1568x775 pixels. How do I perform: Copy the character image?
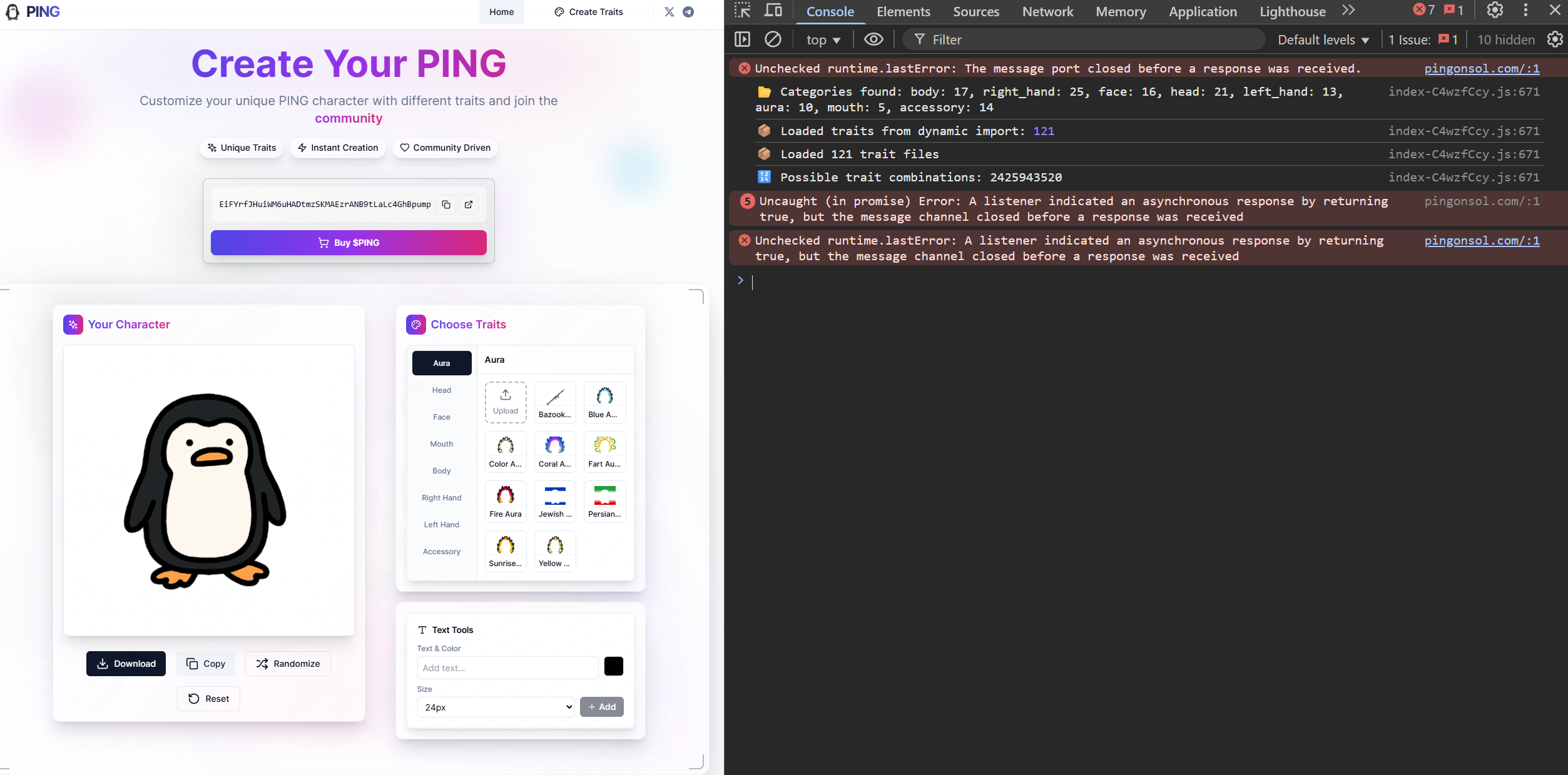coord(206,664)
